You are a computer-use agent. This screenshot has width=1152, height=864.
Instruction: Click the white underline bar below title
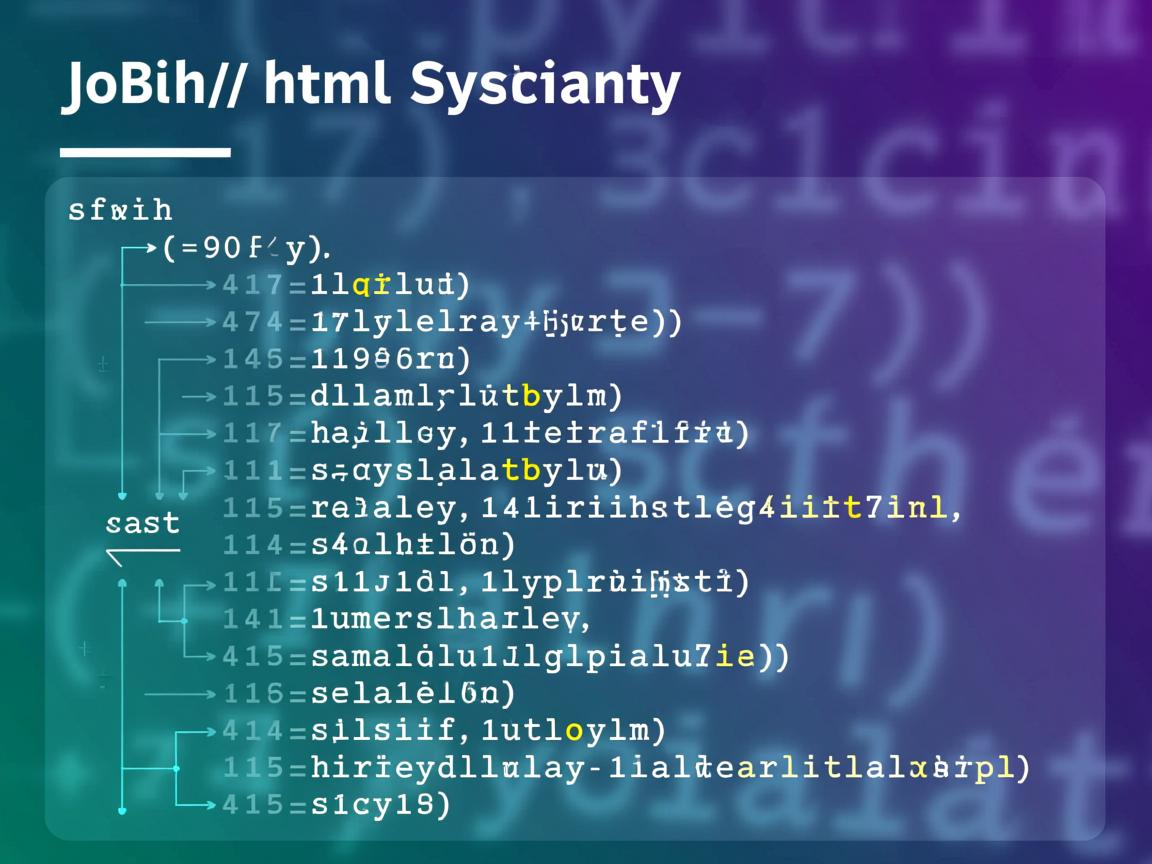point(145,152)
